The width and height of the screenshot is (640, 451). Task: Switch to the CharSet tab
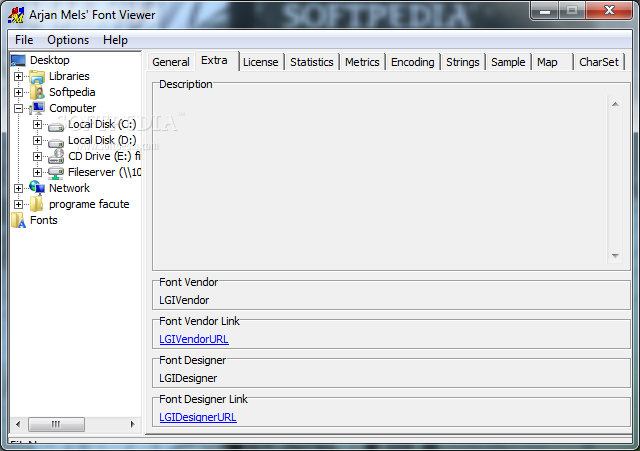(x=599, y=62)
